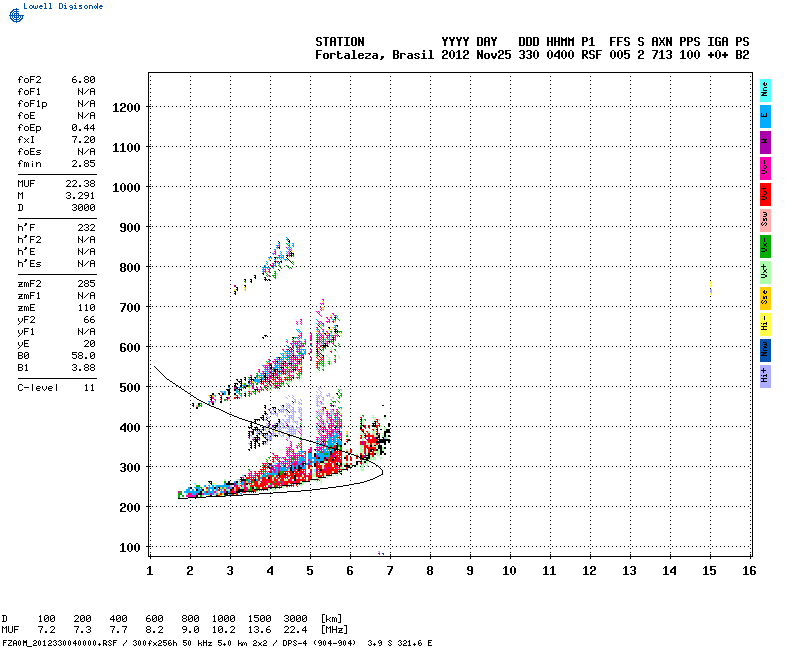Click the Lowell Digisonde globe logo
Screen dimensions: 800x650
[x=16, y=16]
